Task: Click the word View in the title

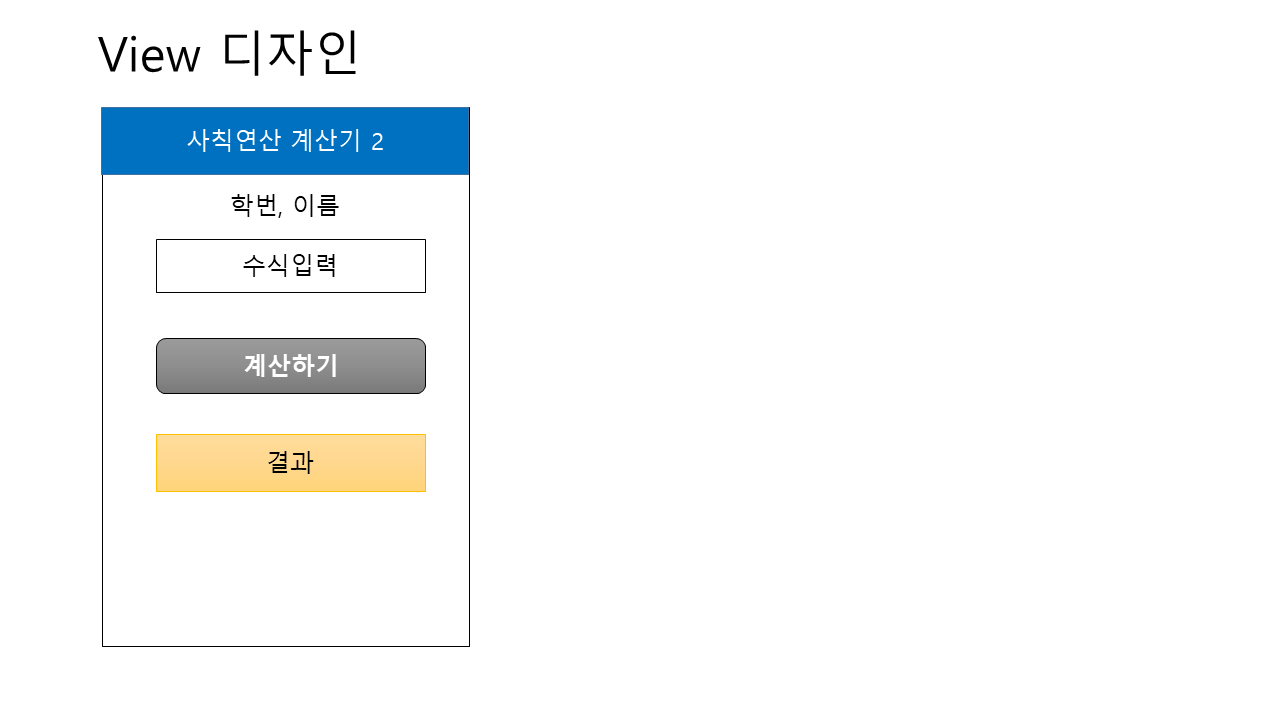Action: (149, 56)
